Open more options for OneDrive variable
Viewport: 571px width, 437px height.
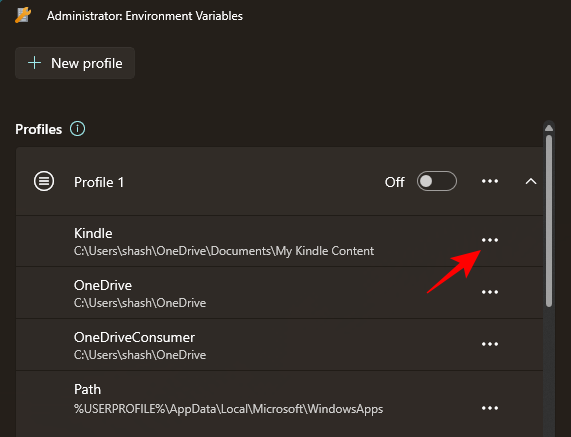(x=490, y=292)
